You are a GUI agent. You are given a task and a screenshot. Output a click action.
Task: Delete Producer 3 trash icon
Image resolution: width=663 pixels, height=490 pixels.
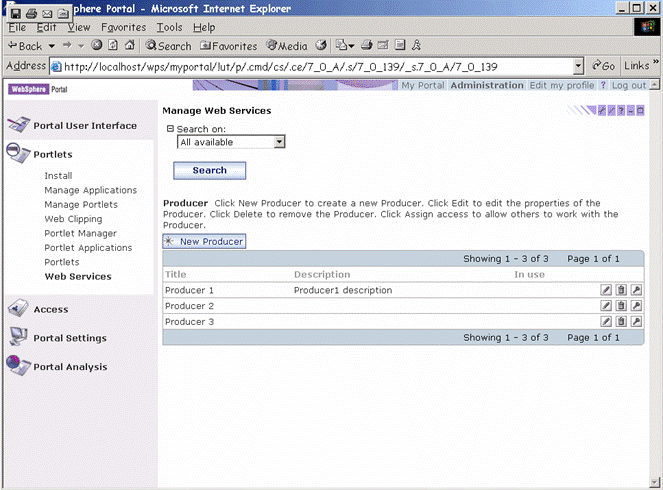[x=621, y=322]
